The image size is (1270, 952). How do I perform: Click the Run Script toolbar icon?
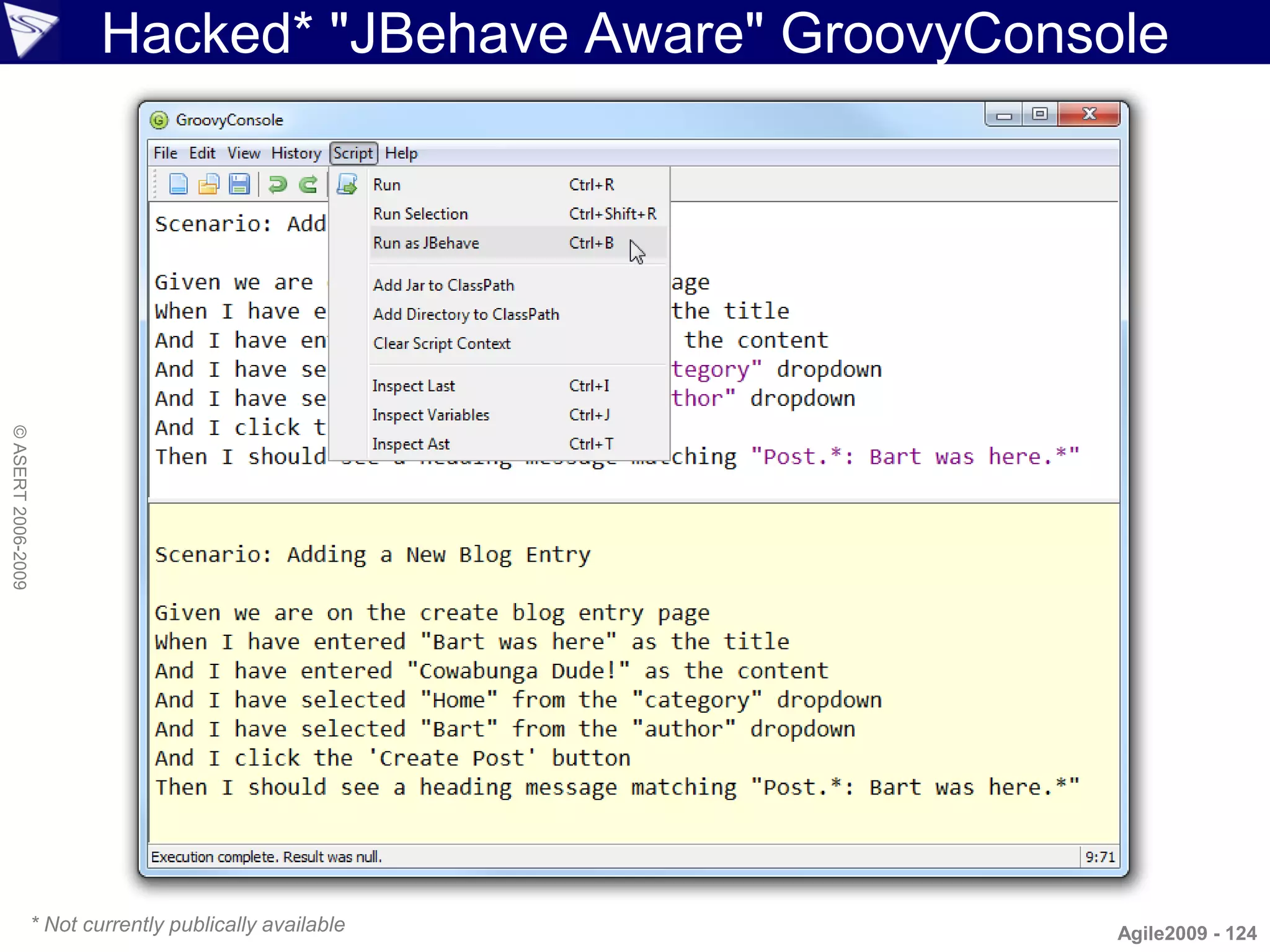click(x=347, y=184)
